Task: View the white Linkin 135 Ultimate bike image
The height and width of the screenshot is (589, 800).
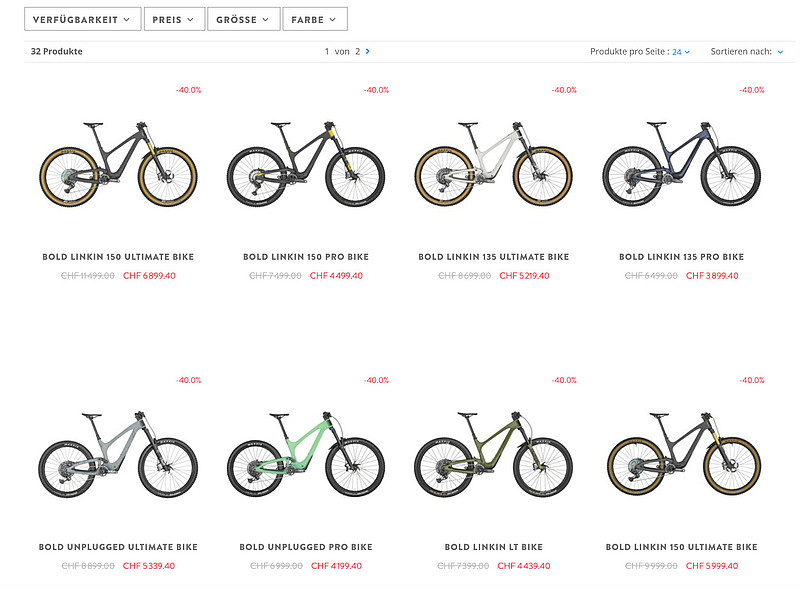Action: click(x=493, y=163)
